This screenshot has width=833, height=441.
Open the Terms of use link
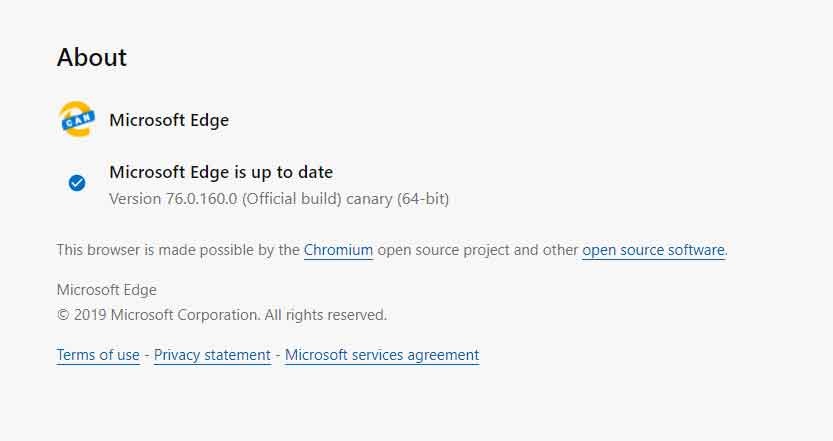coord(98,355)
